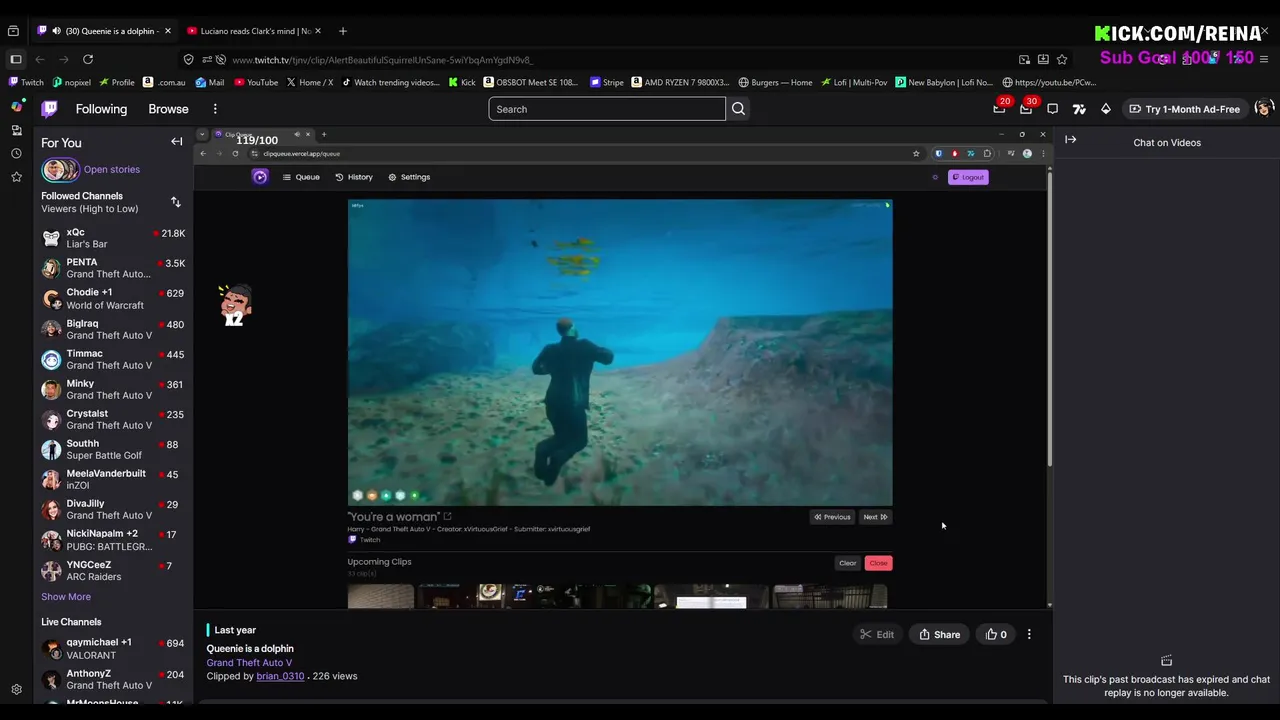Viewport: 1280px width, 720px height.
Task: Click the Twitch Search field
Action: click(607, 109)
